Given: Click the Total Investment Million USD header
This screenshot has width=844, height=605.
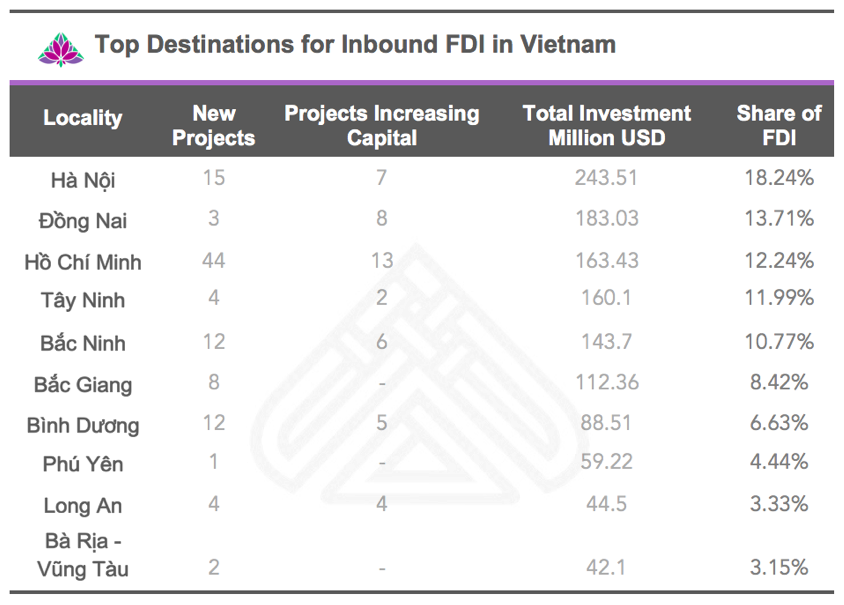Looking at the screenshot, I should [606, 125].
